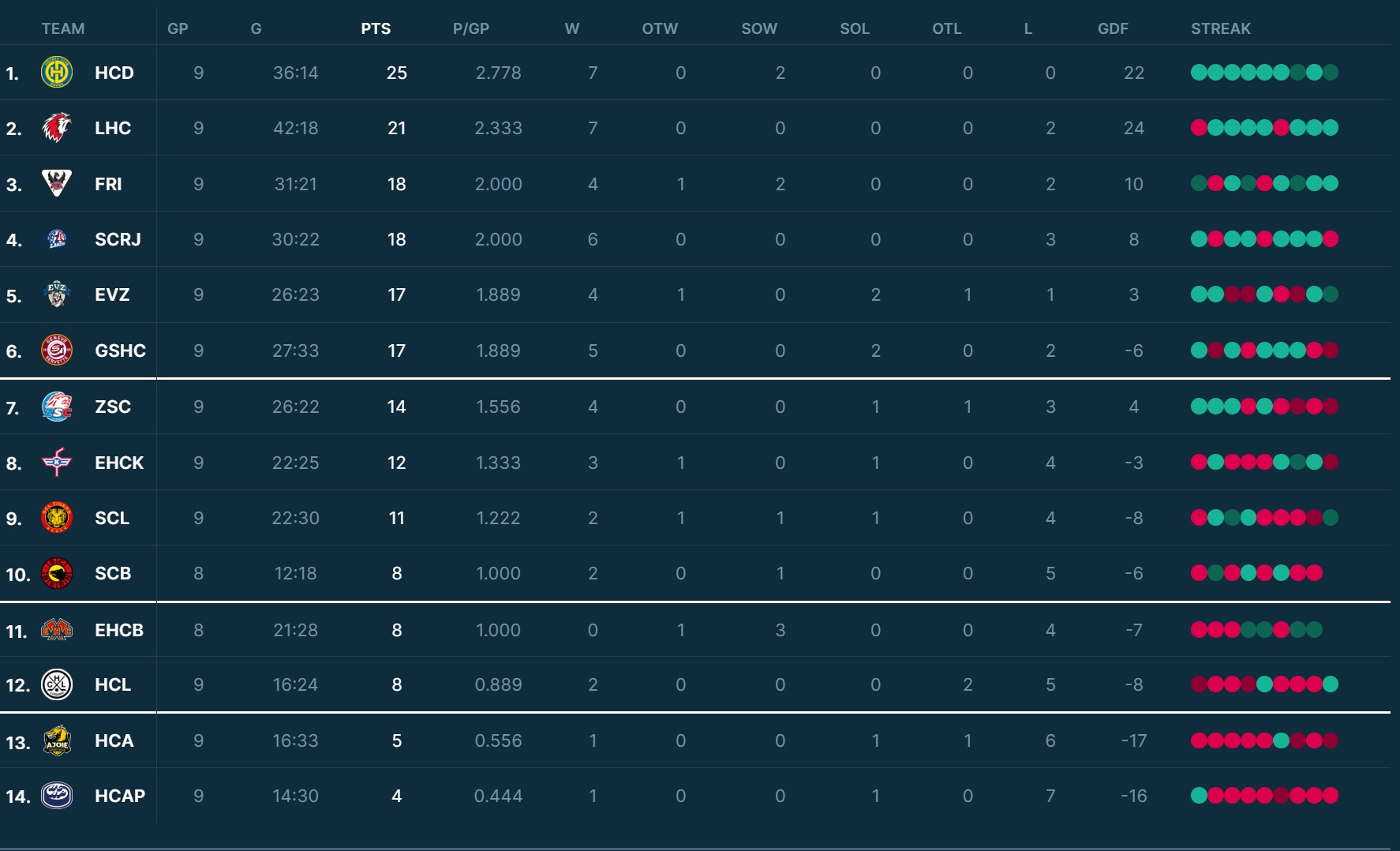Open the FRI team logo

tap(57, 183)
